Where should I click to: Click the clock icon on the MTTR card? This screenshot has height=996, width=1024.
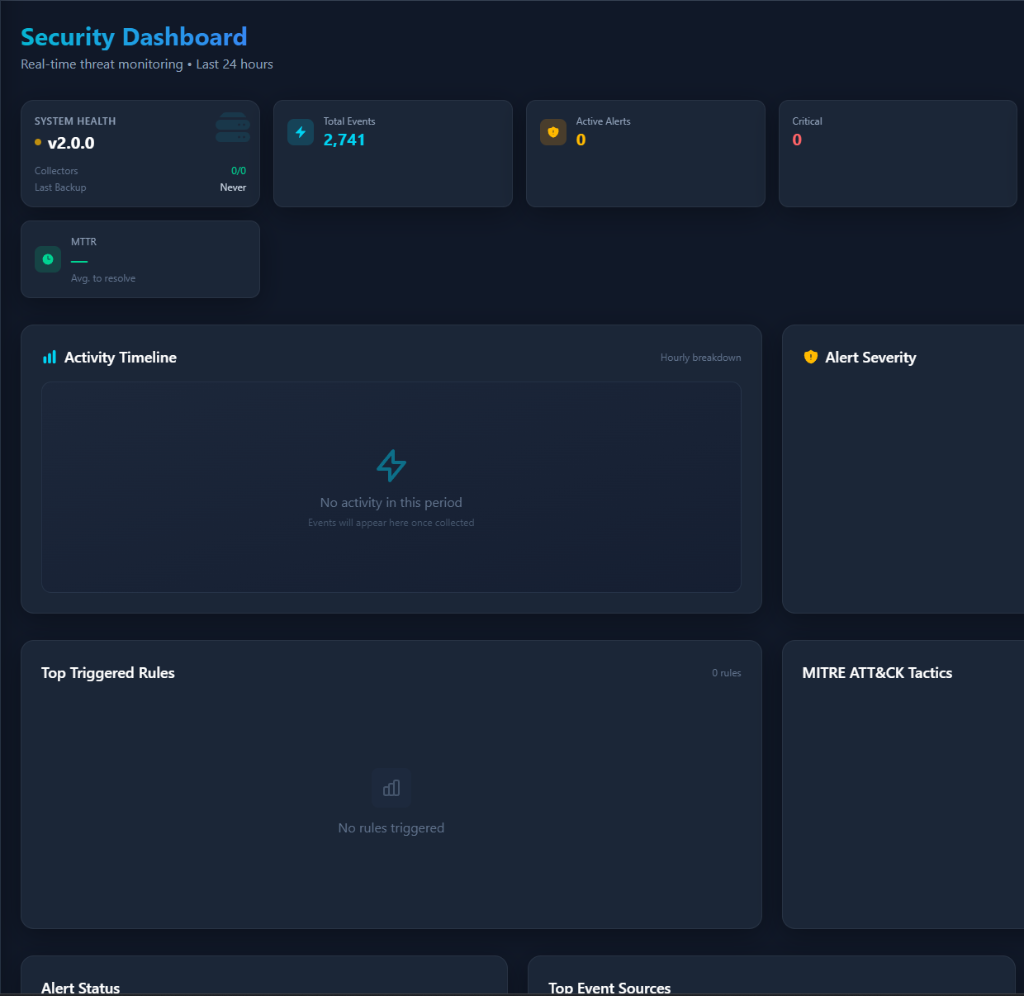[x=47, y=259]
